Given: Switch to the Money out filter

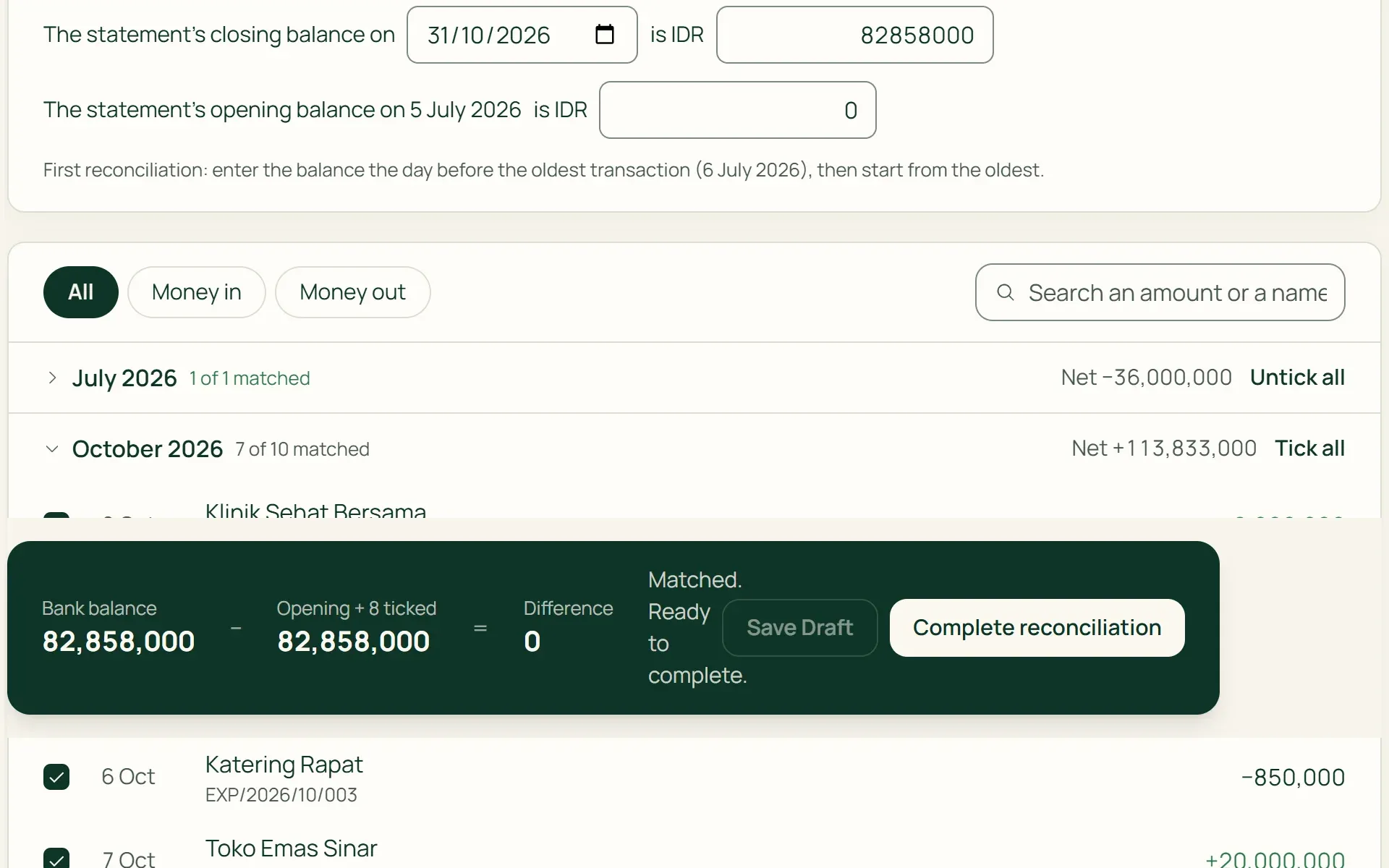Looking at the screenshot, I should 353,292.
